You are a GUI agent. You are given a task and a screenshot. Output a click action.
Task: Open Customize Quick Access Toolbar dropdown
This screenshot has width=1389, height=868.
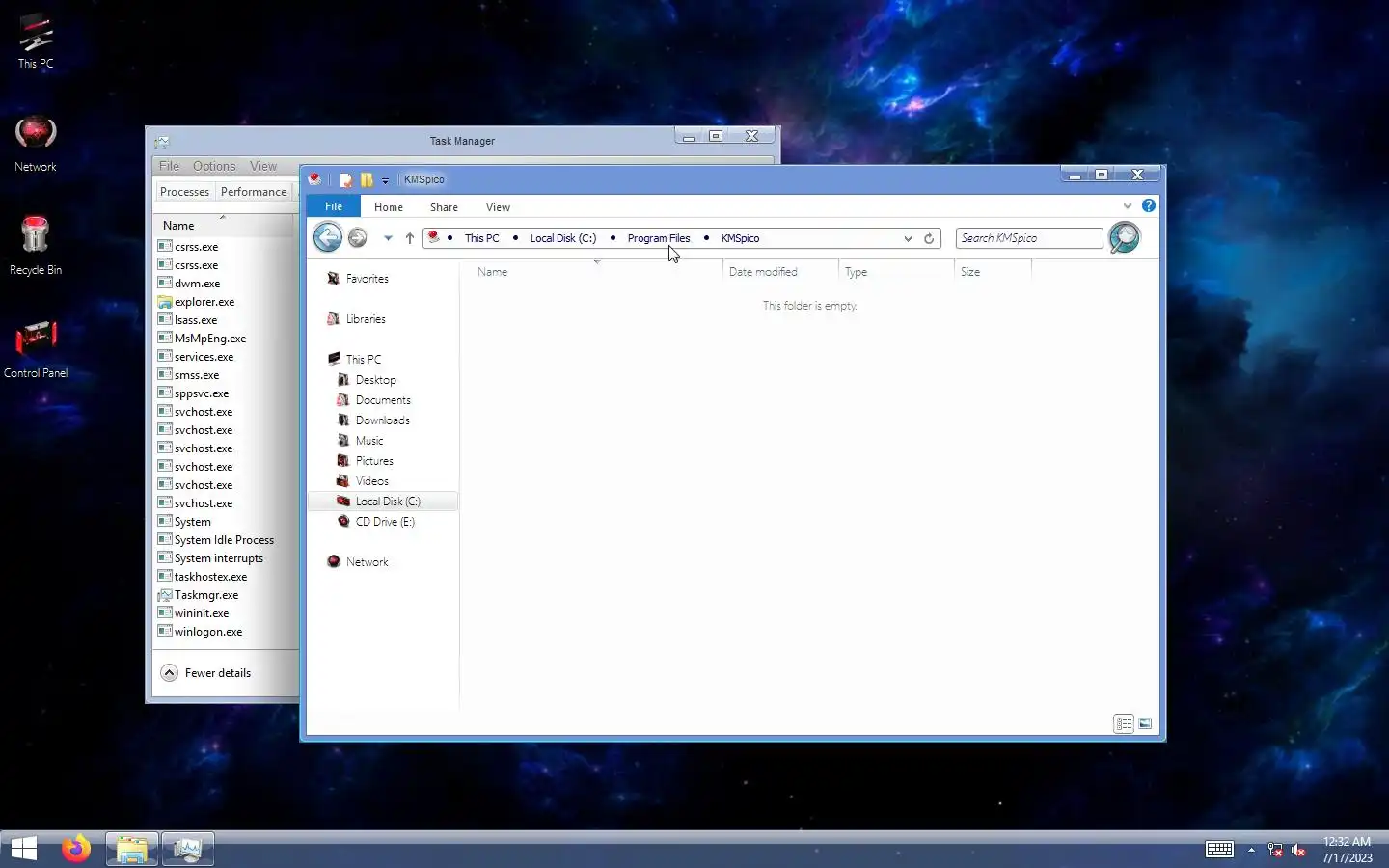(385, 180)
